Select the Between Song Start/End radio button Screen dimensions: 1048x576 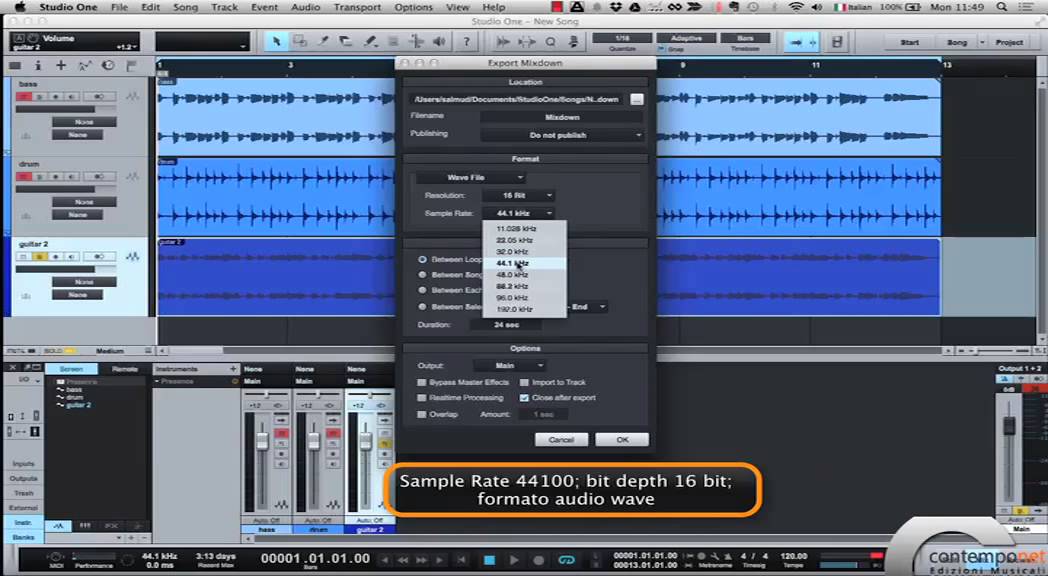(422, 275)
